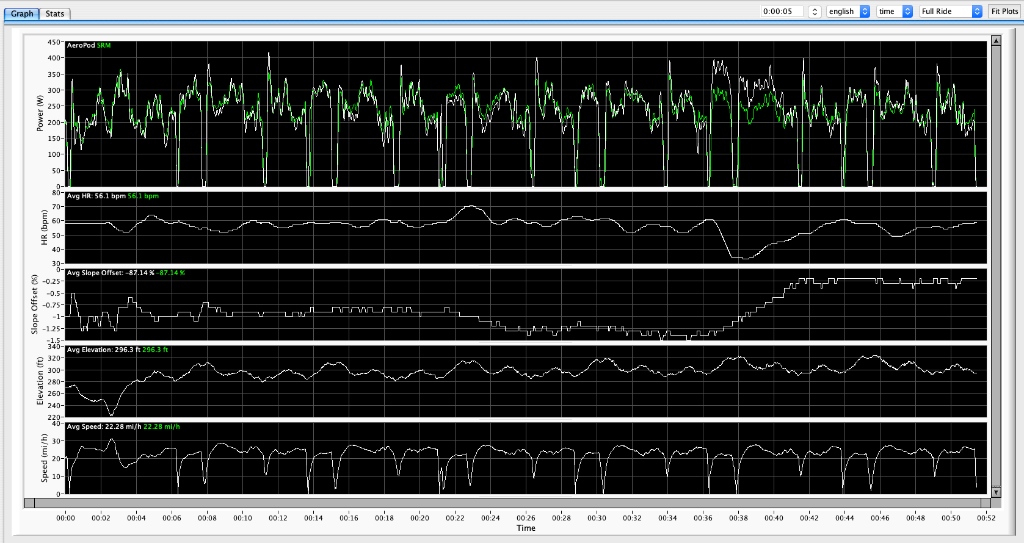
Task: Select the Graph tab
Action: tap(21, 13)
